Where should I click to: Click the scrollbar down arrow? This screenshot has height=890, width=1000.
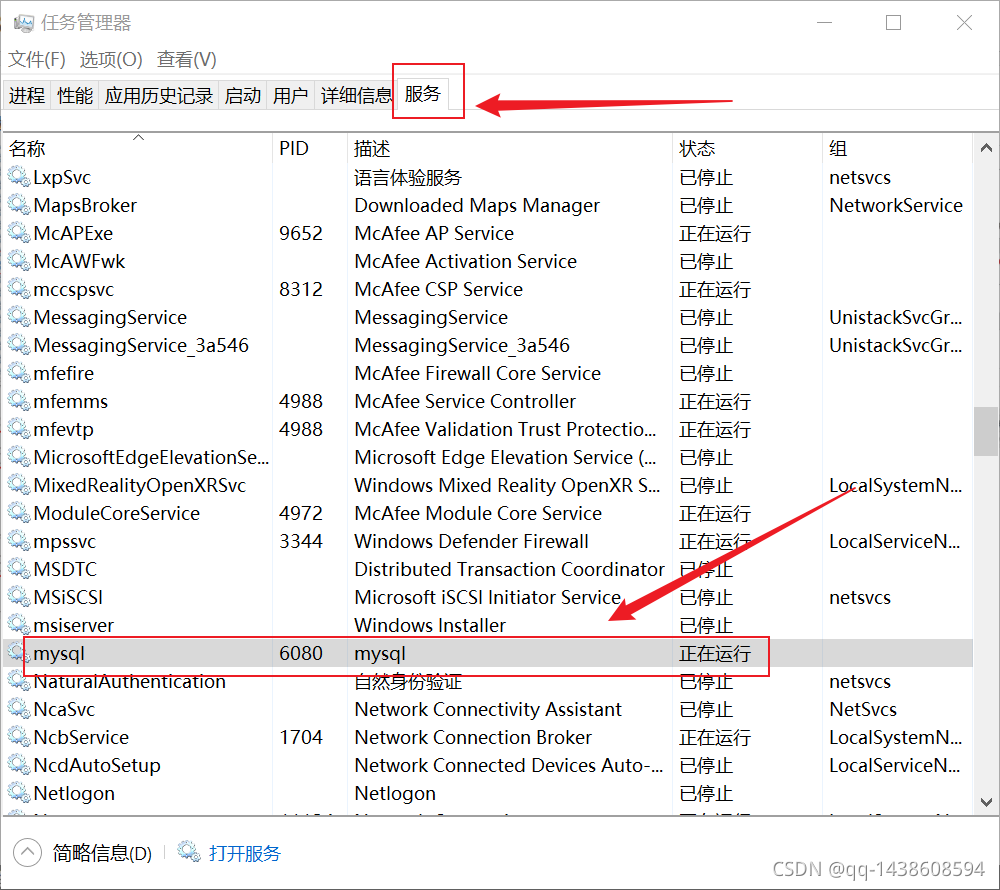tap(986, 801)
